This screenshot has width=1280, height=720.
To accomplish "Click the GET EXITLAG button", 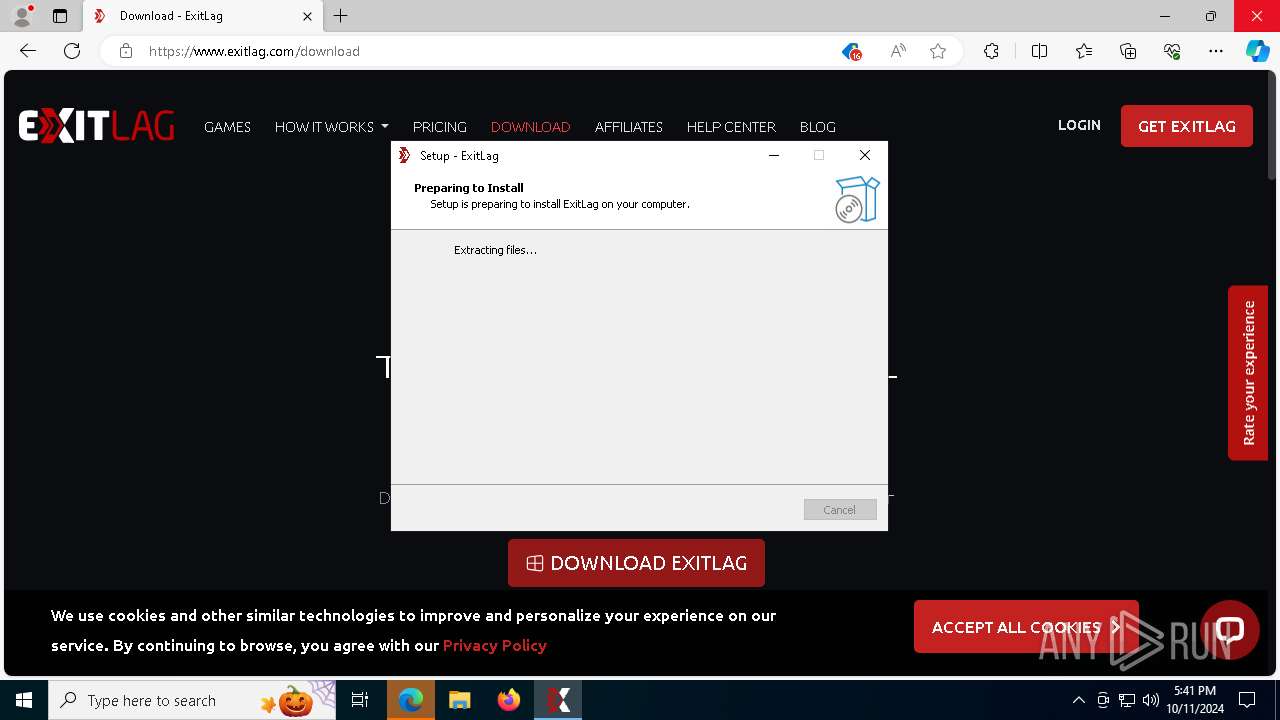I will (1187, 126).
